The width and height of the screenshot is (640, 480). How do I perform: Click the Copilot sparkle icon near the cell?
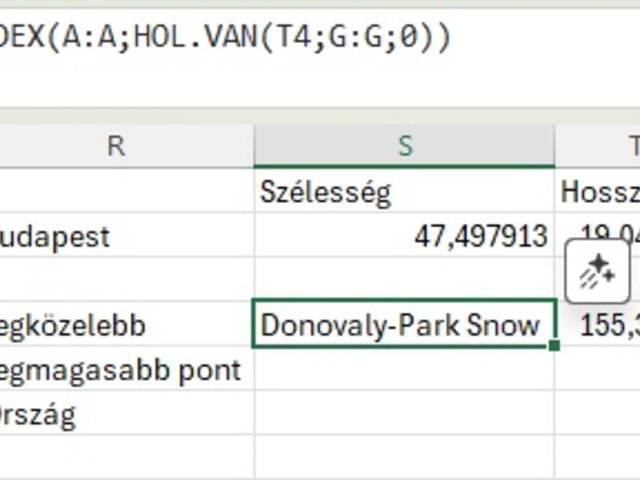[x=597, y=271]
